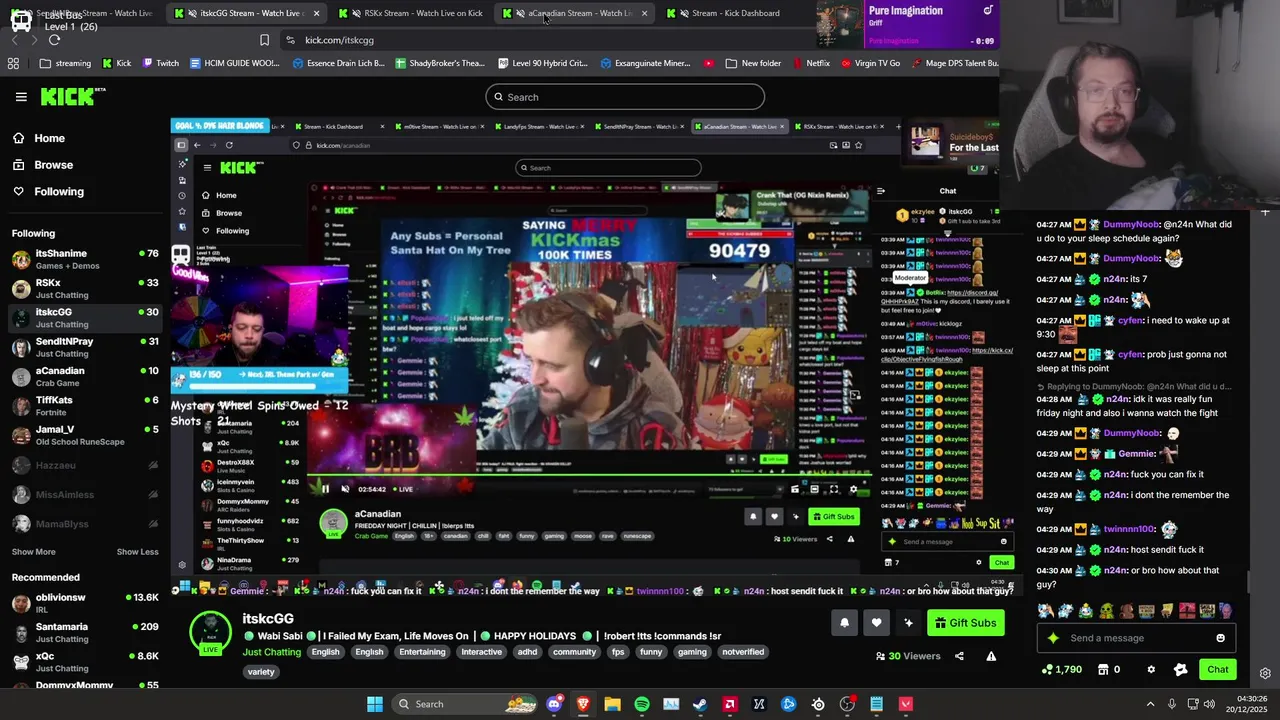Select offline channel MissAimless
The height and width of the screenshot is (720, 1280).
click(x=85, y=494)
